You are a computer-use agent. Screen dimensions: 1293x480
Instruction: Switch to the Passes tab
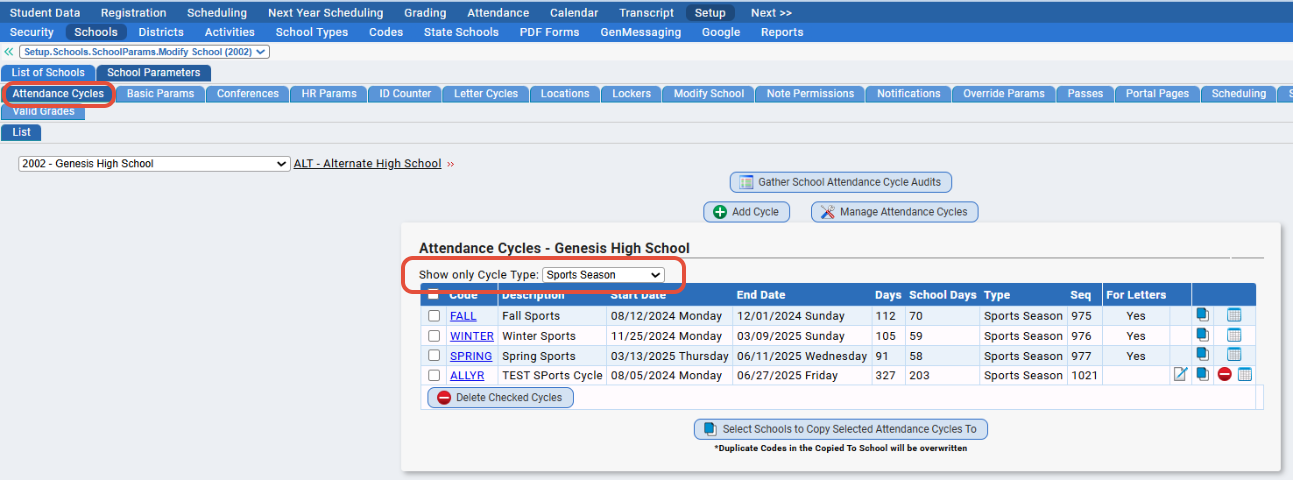pos(1085,93)
